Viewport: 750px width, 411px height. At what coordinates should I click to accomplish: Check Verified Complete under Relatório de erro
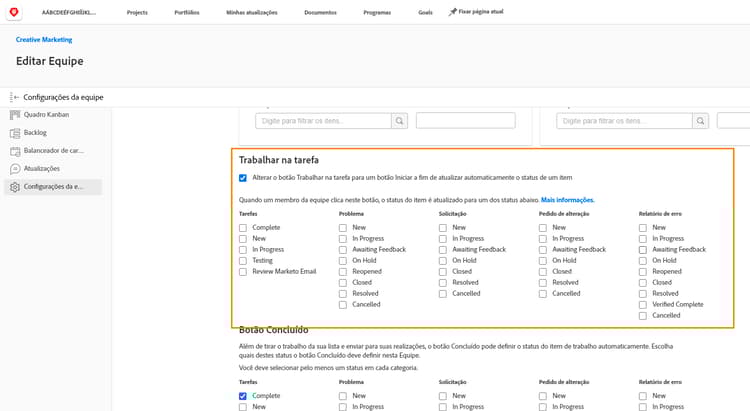click(643, 305)
